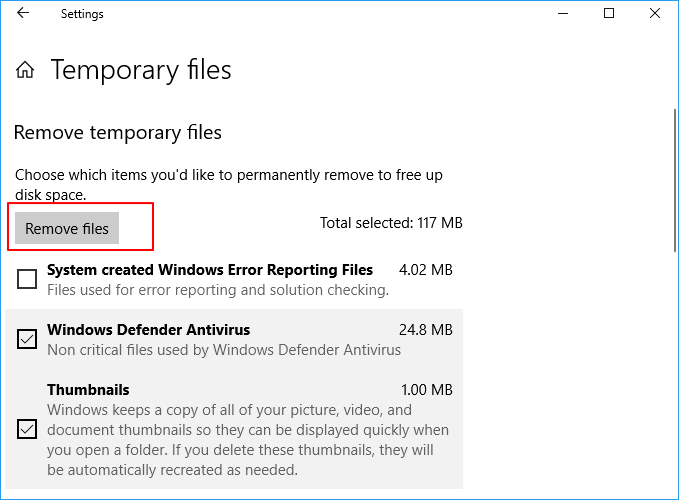This screenshot has height=500, width=679.
Task: Click the Remove temporary files section heading
Action: tap(117, 132)
